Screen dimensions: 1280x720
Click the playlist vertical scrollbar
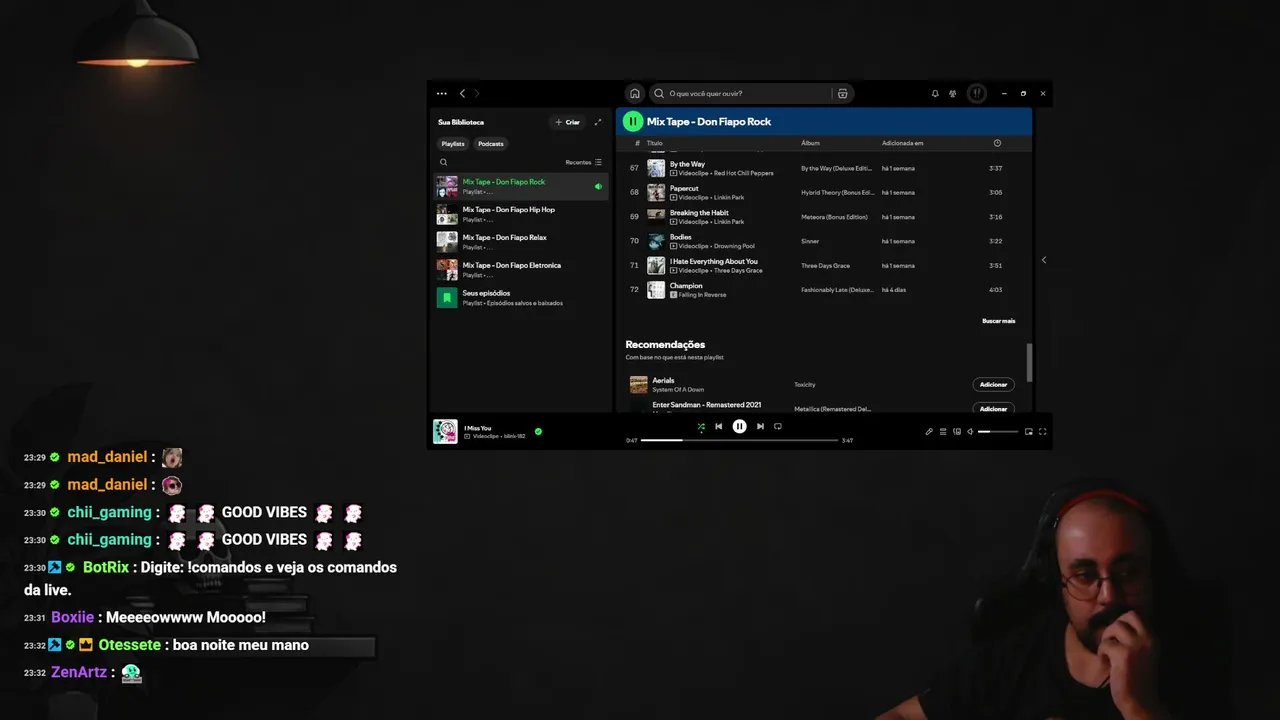[x=1029, y=362]
